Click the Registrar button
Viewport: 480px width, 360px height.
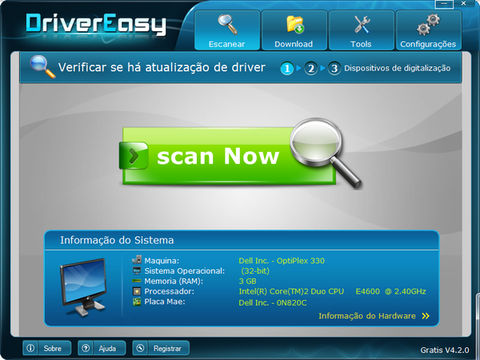(161, 348)
